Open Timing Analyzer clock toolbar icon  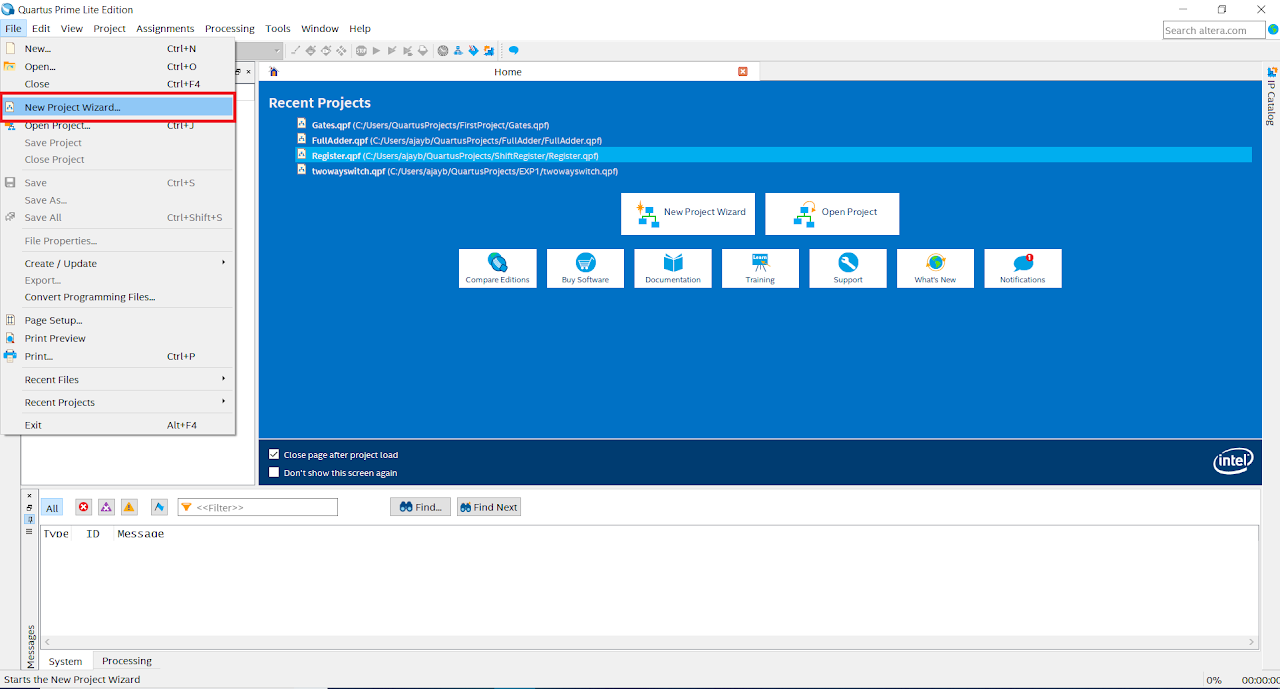point(443,50)
